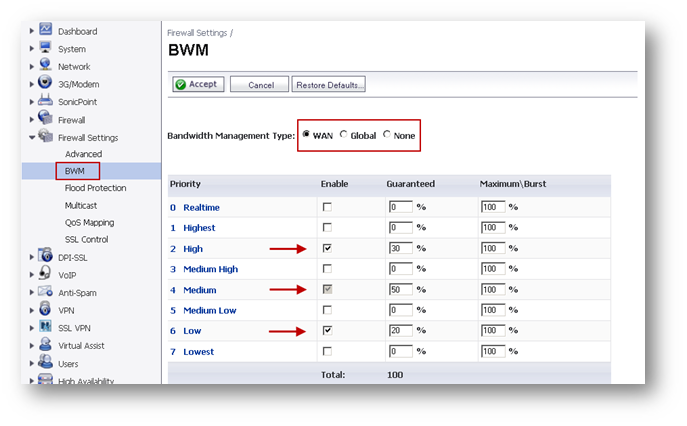Enable the Medium Low priority checkbox
This screenshot has width=687, height=426.
coord(327,310)
